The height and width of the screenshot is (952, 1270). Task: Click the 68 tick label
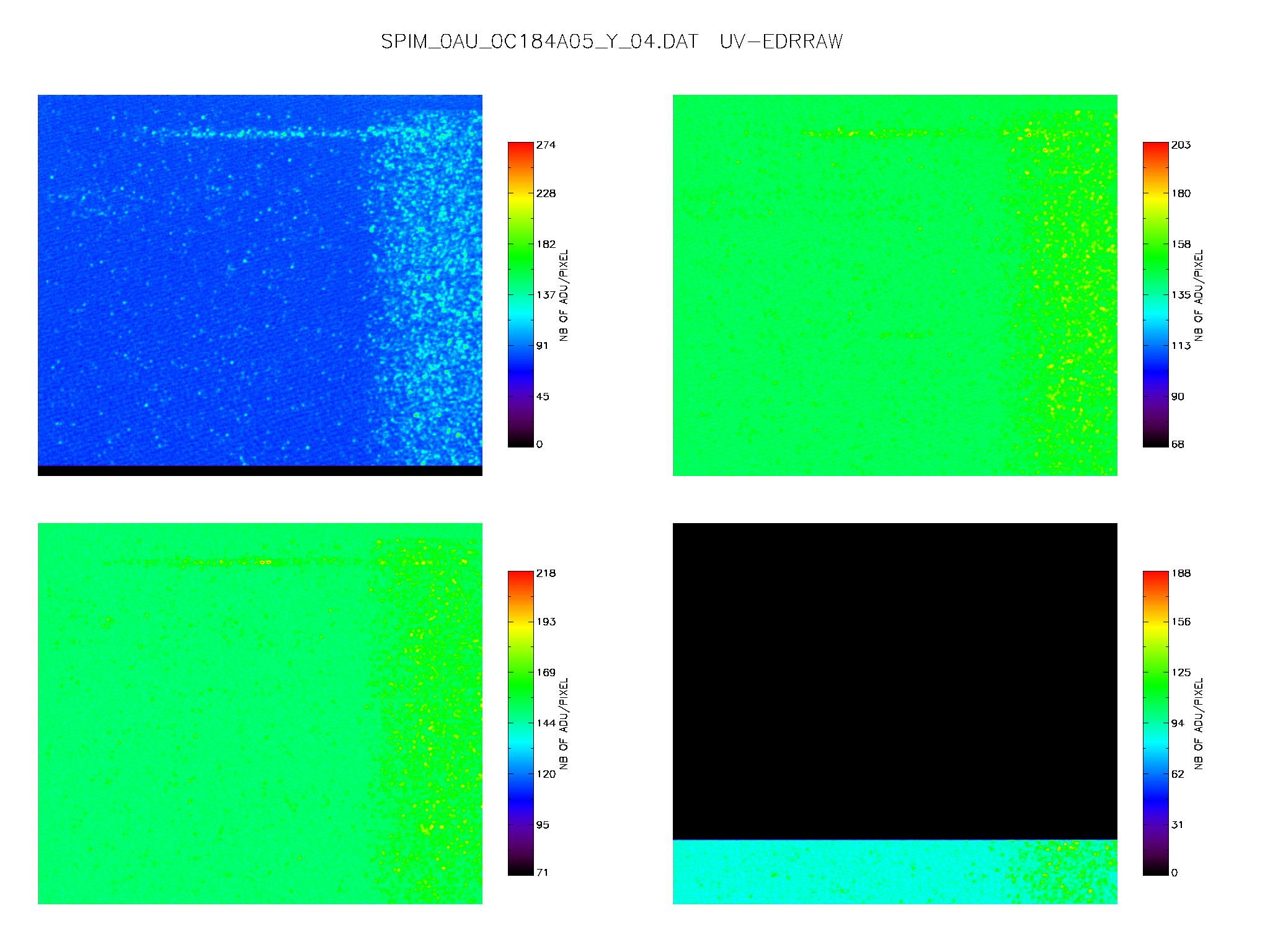pyautogui.click(x=1178, y=444)
